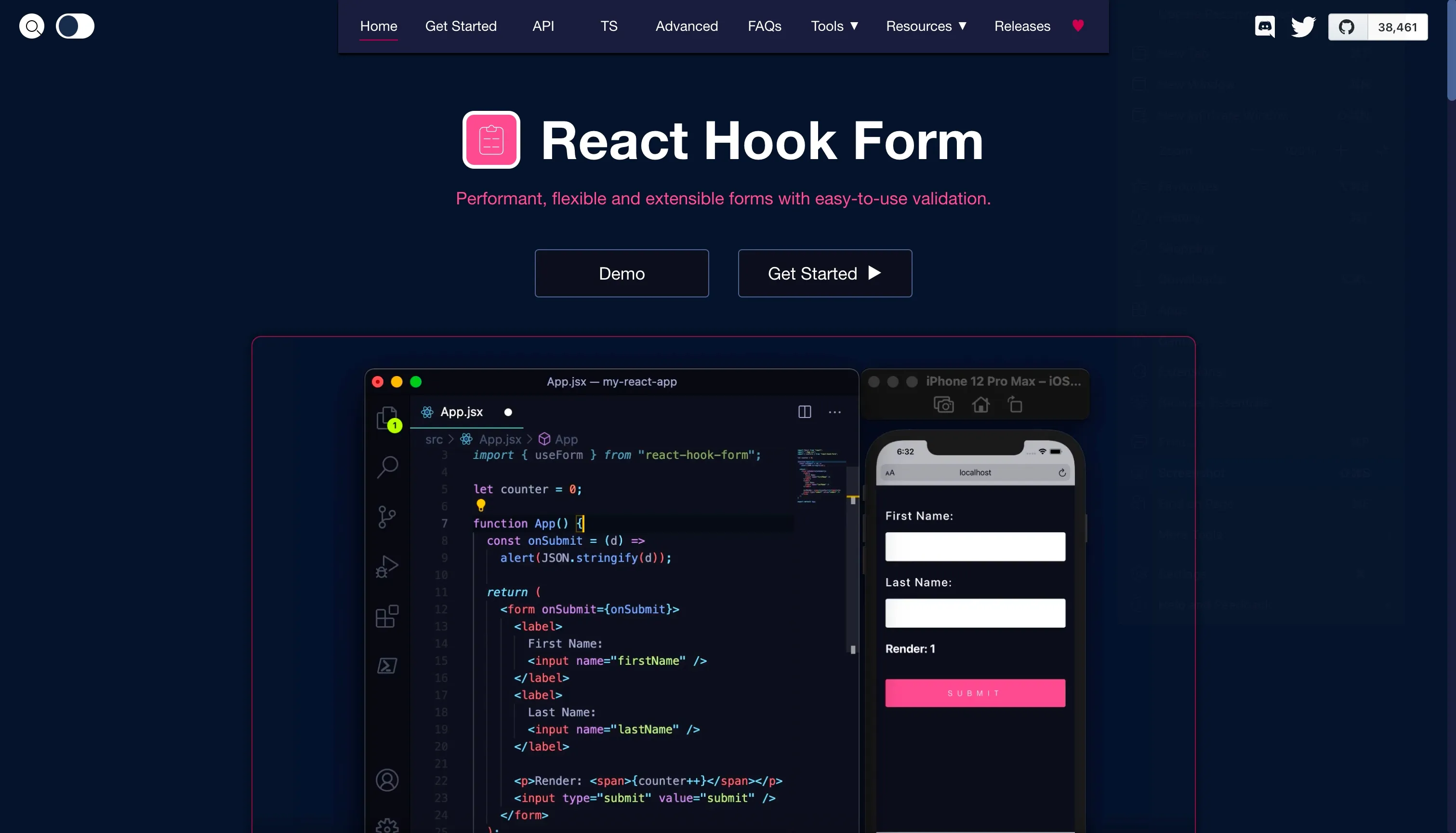Click the Demo button
1456x833 pixels.
pyautogui.click(x=622, y=273)
